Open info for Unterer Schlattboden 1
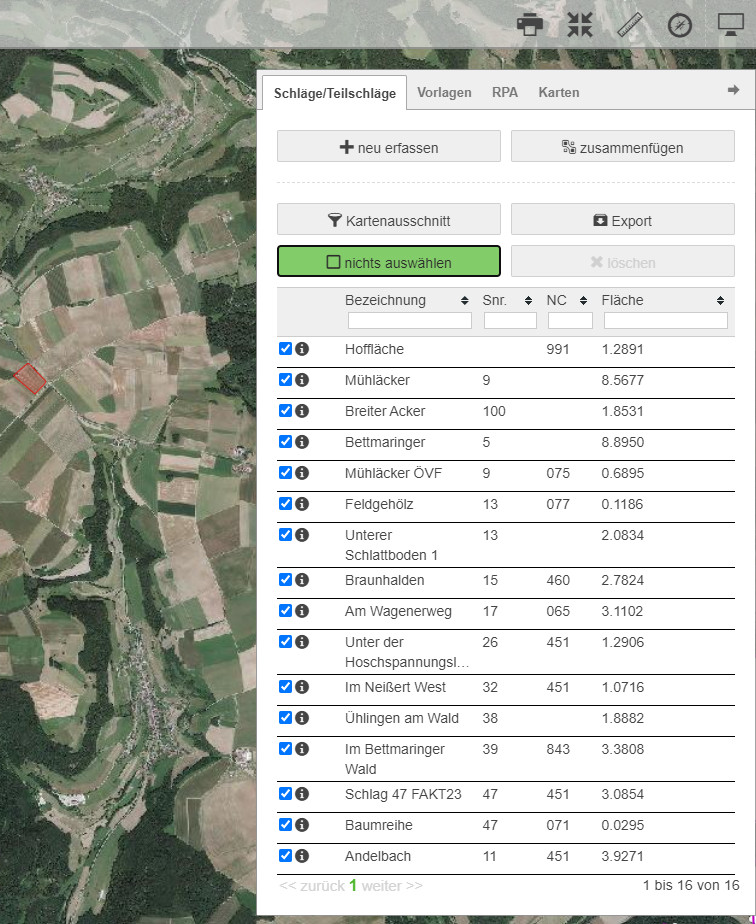This screenshot has width=756, height=924. (302, 535)
